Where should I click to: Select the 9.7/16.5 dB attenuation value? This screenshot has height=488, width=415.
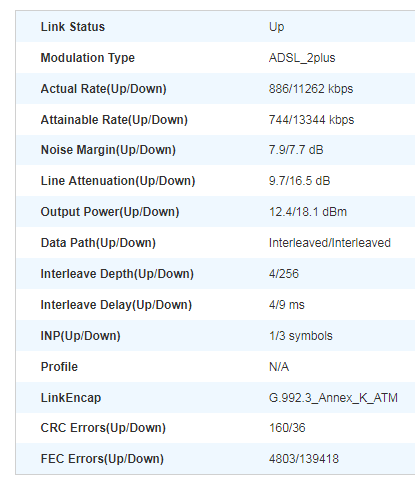pyautogui.click(x=299, y=181)
